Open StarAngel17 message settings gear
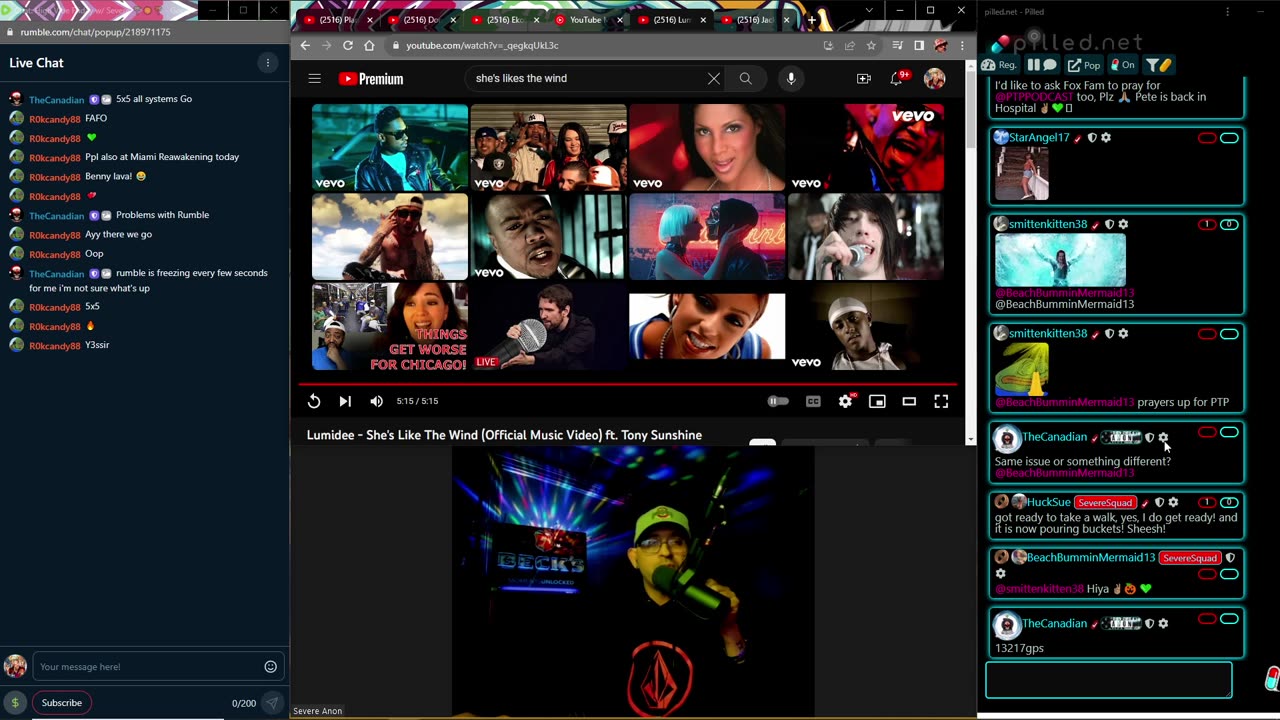This screenshot has width=1280, height=720. [x=1106, y=138]
